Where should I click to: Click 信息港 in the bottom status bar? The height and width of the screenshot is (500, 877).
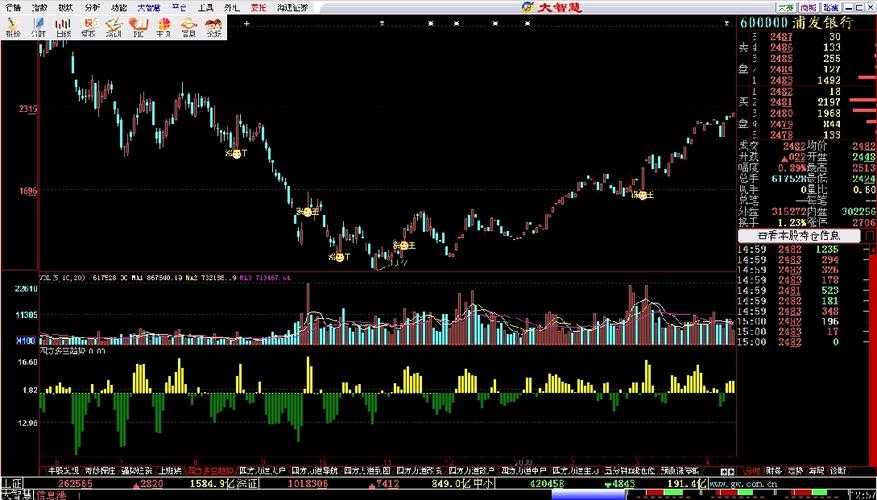click(x=51, y=495)
